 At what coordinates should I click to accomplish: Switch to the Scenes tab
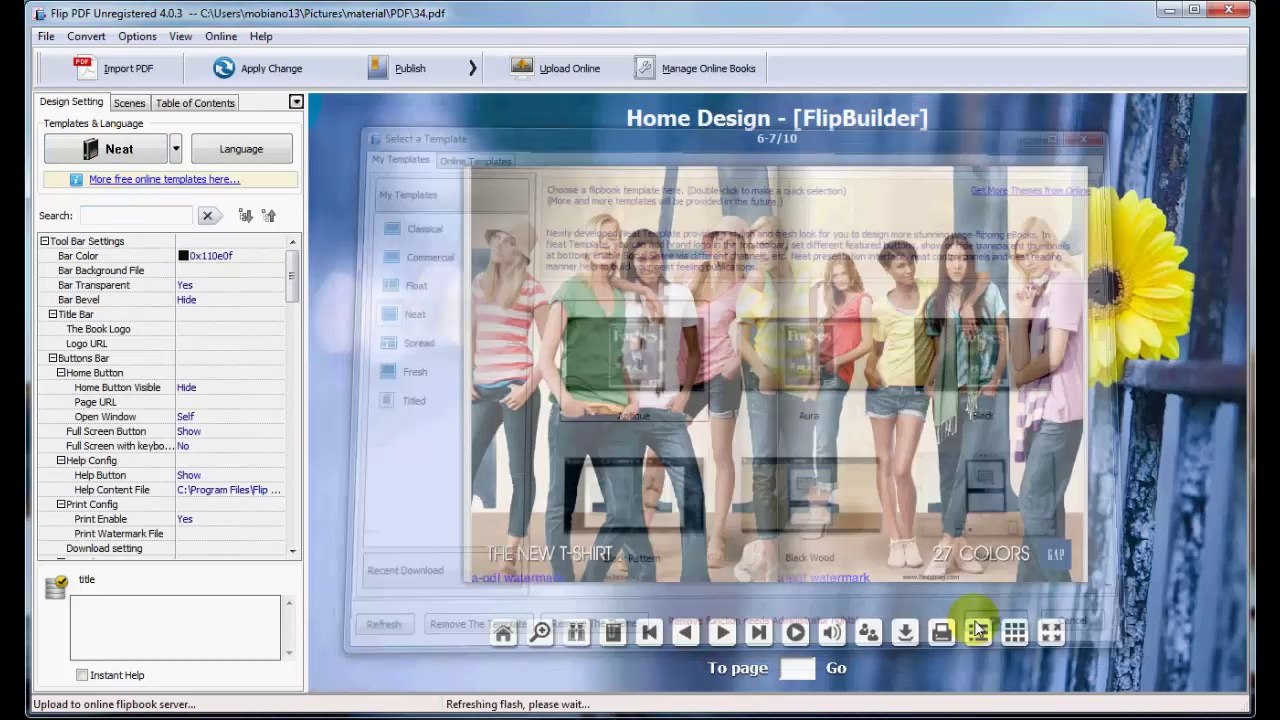pos(129,103)
